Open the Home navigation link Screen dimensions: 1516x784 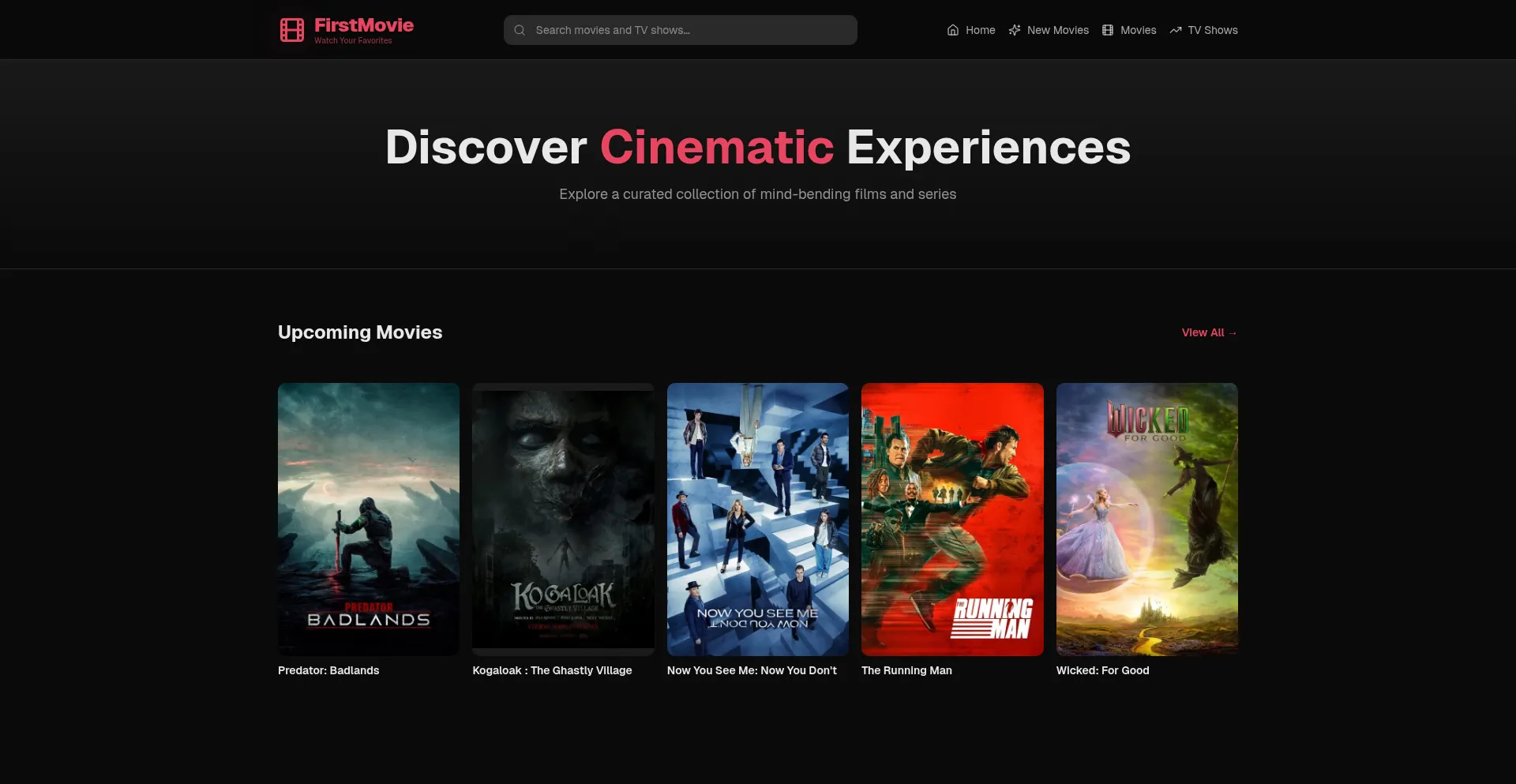[980, 30]
